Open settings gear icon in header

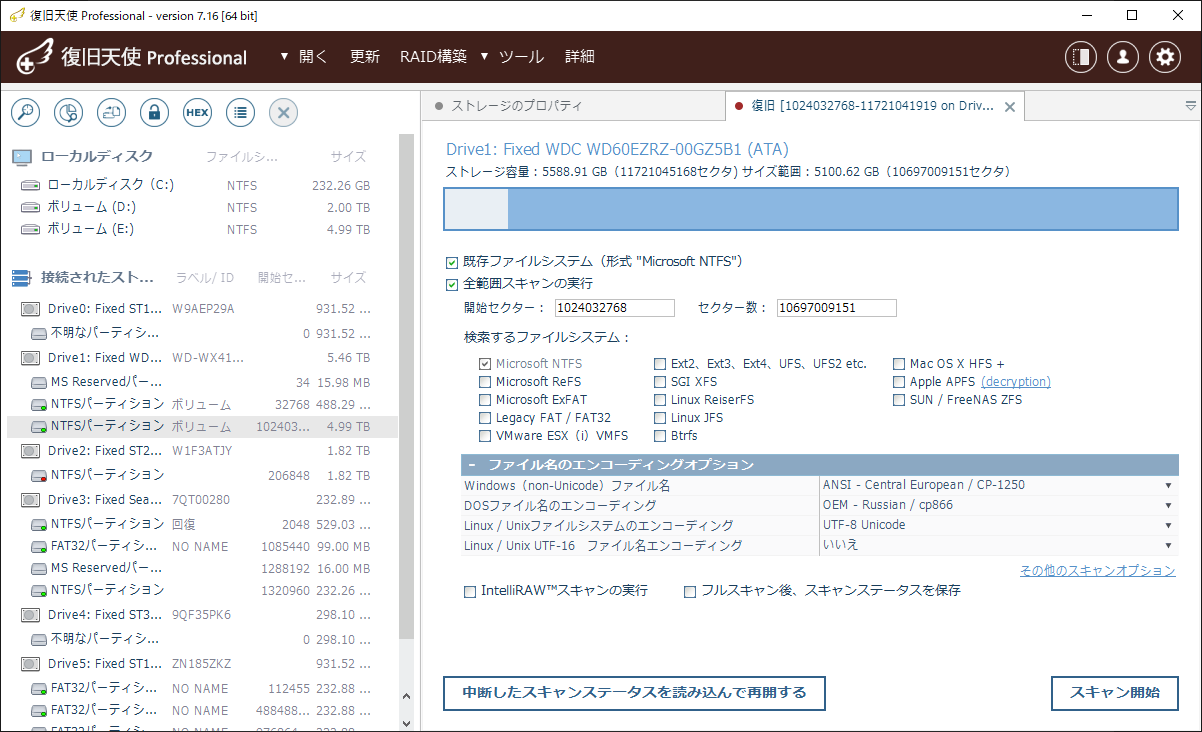(x=1164, y=57)
